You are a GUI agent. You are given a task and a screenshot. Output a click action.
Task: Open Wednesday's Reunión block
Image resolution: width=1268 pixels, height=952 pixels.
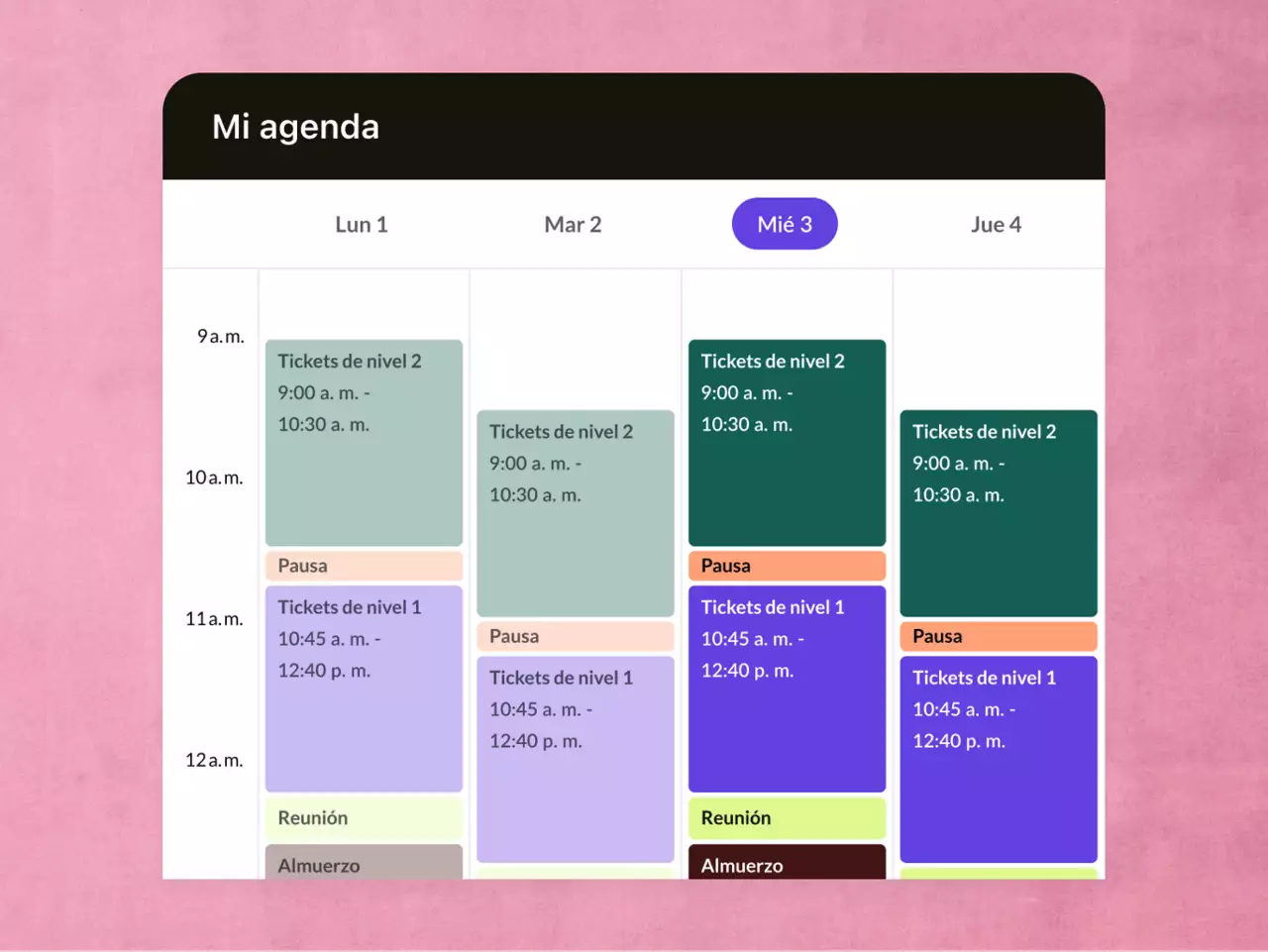tap(787, 818)
